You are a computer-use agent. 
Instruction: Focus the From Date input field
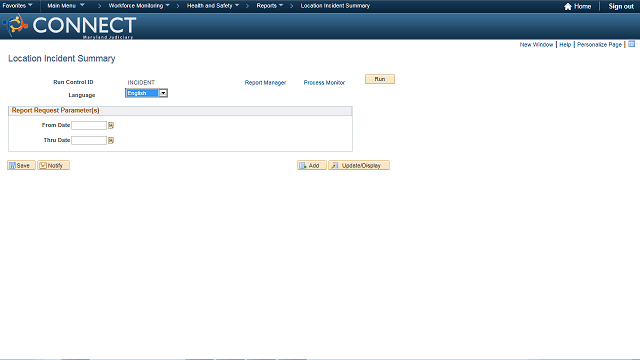(x=89, y=125)
